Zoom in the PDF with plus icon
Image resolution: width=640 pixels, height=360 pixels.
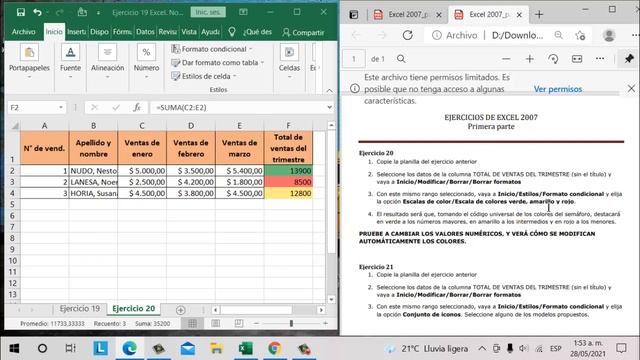tap(530, 59)
